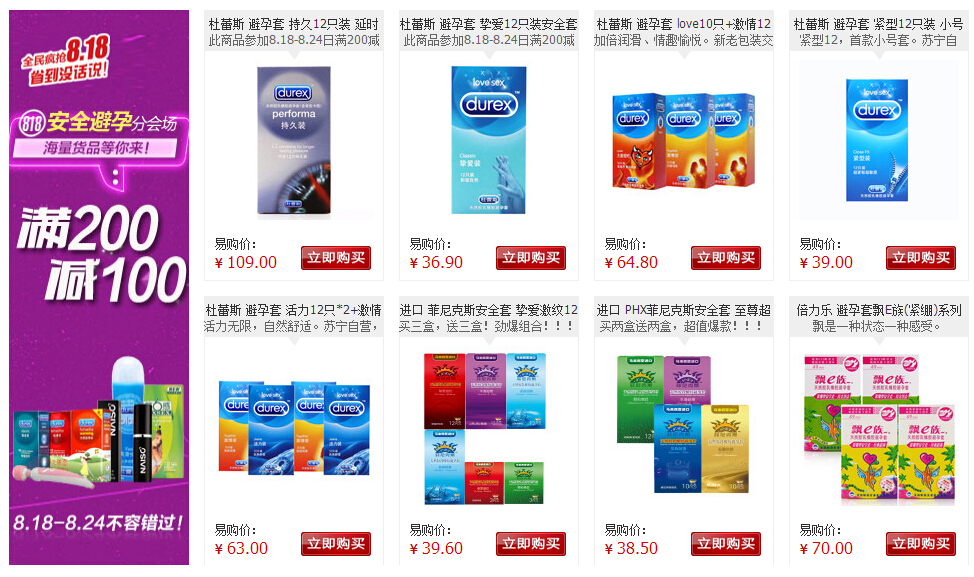Open the three orange Durex boxes image
This screenshot has height=577, width=974.
point(683,140)
